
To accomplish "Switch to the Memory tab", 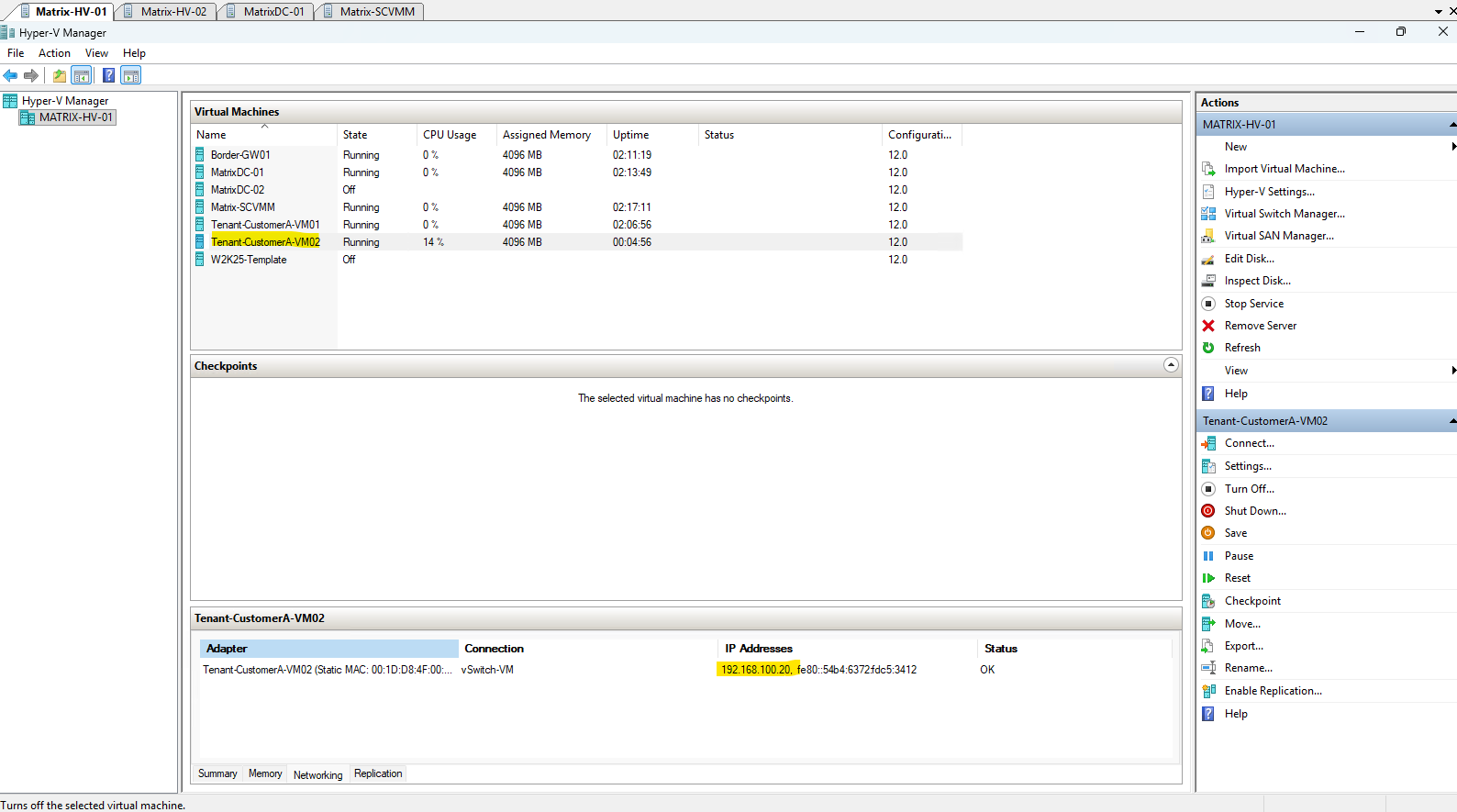I will point(265,773).
